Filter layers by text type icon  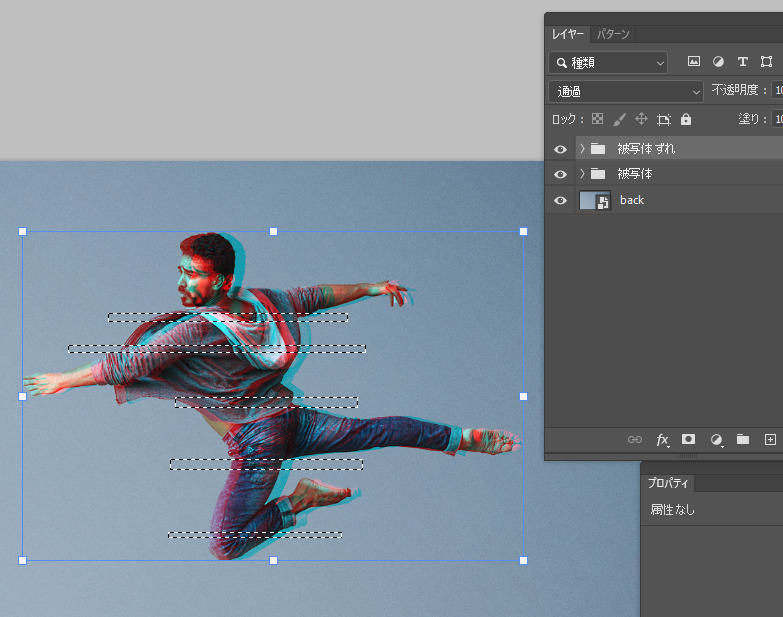coord(742,62)
